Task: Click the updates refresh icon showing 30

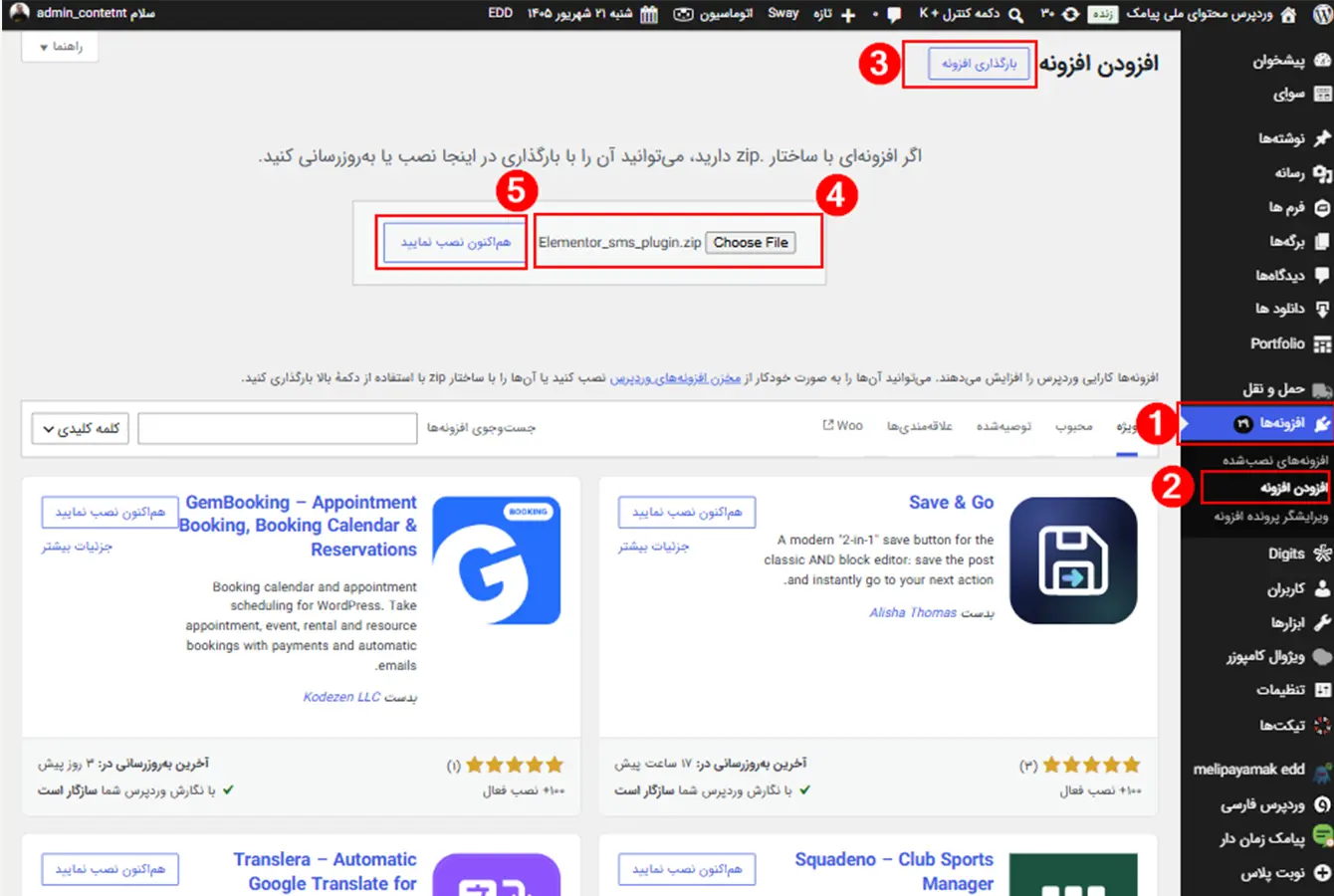Action: (x=1070, y=14)
